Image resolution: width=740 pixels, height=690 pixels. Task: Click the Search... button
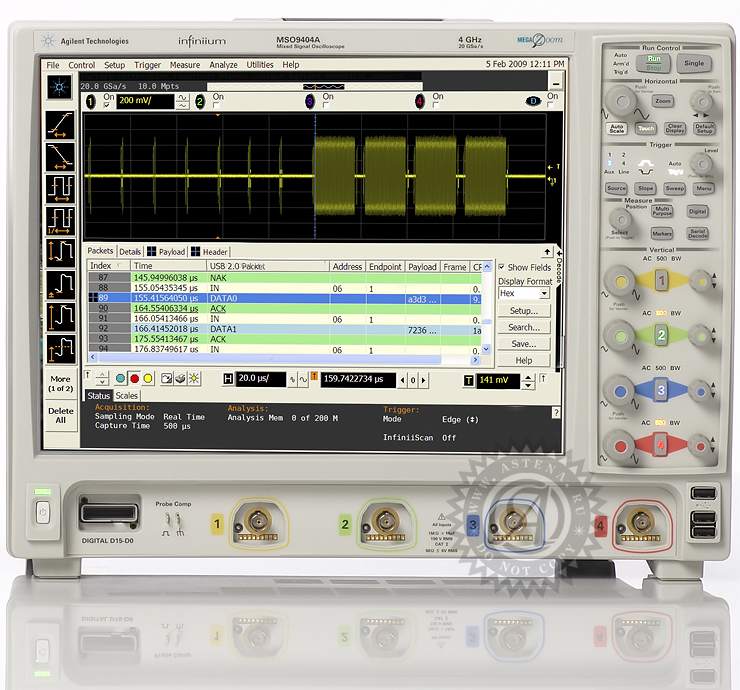[524, 328]
